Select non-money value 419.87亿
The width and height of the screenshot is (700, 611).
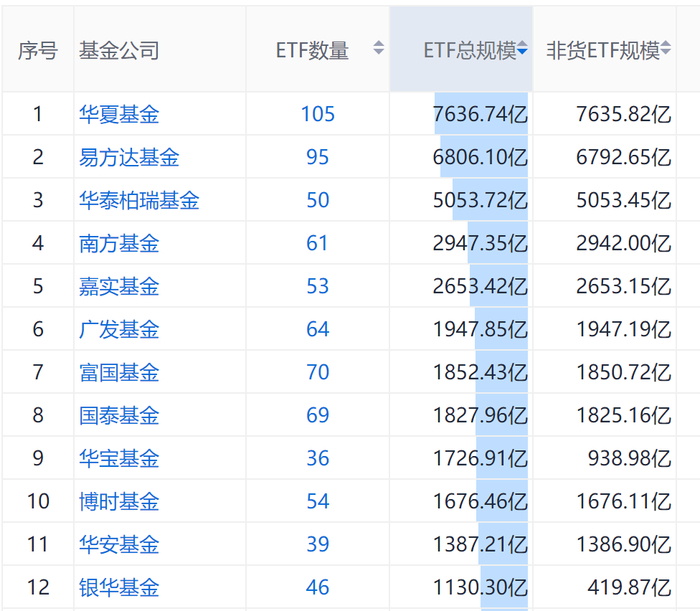[x=629, y=587]
